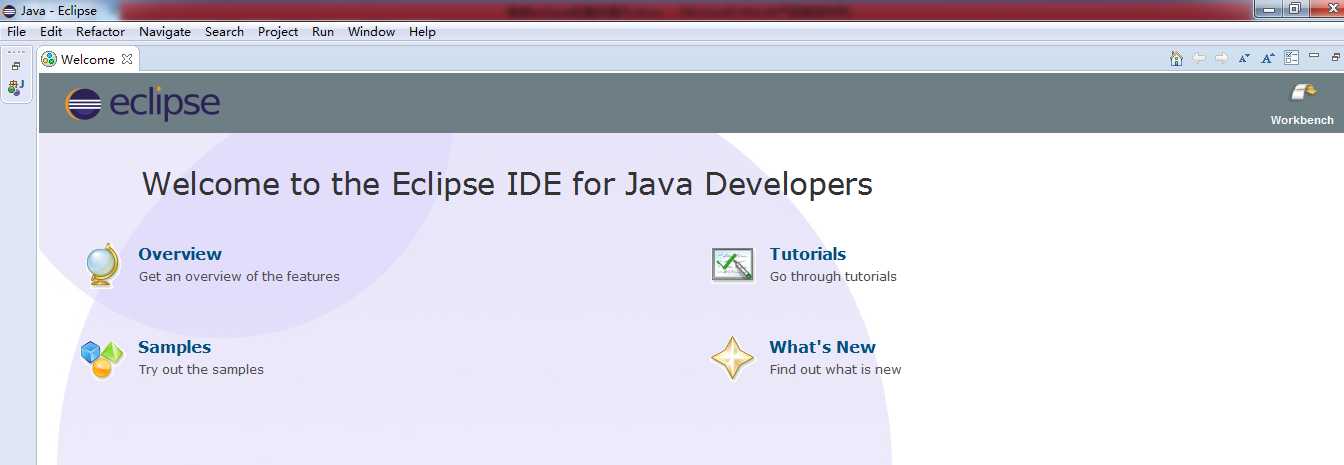Minimize the Eclipse window

[x=1270, y=9]
